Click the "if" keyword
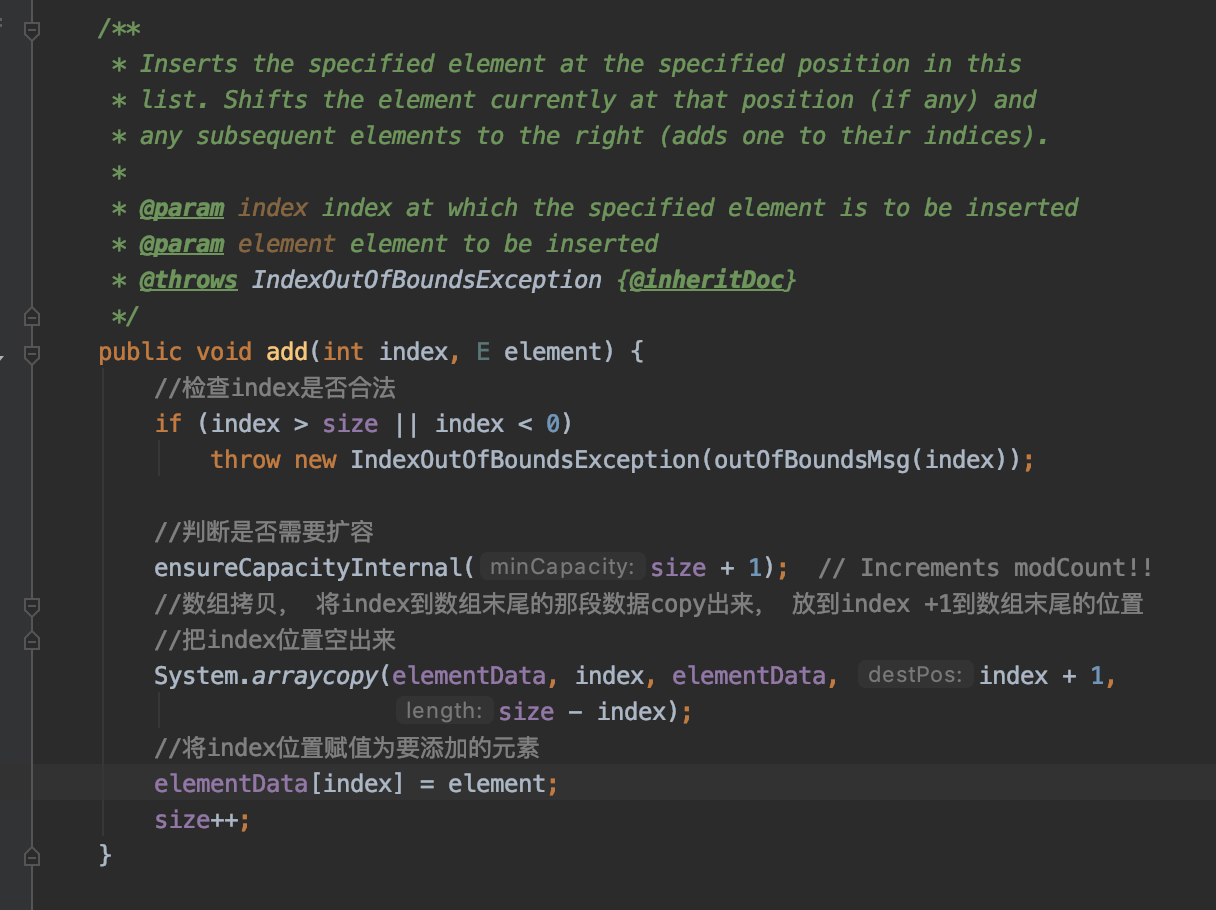1216x910 pixels. (168, 424)
